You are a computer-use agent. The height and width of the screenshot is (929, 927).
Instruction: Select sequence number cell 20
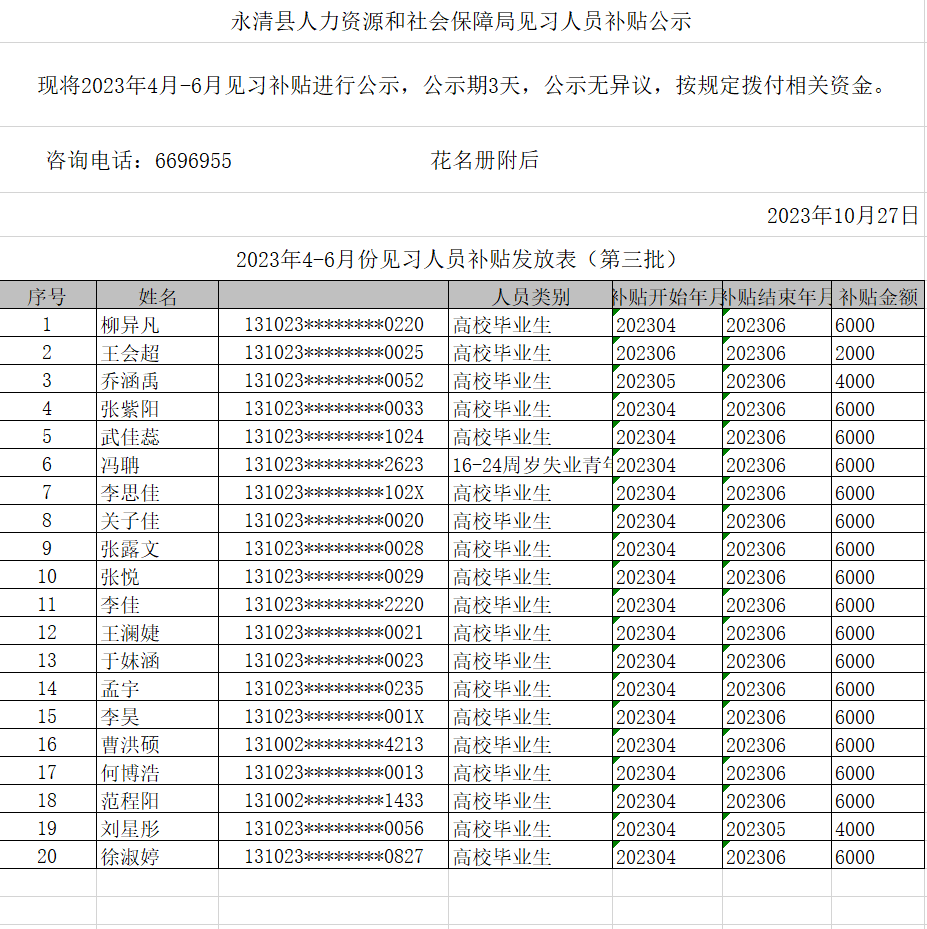click(47, 856)
